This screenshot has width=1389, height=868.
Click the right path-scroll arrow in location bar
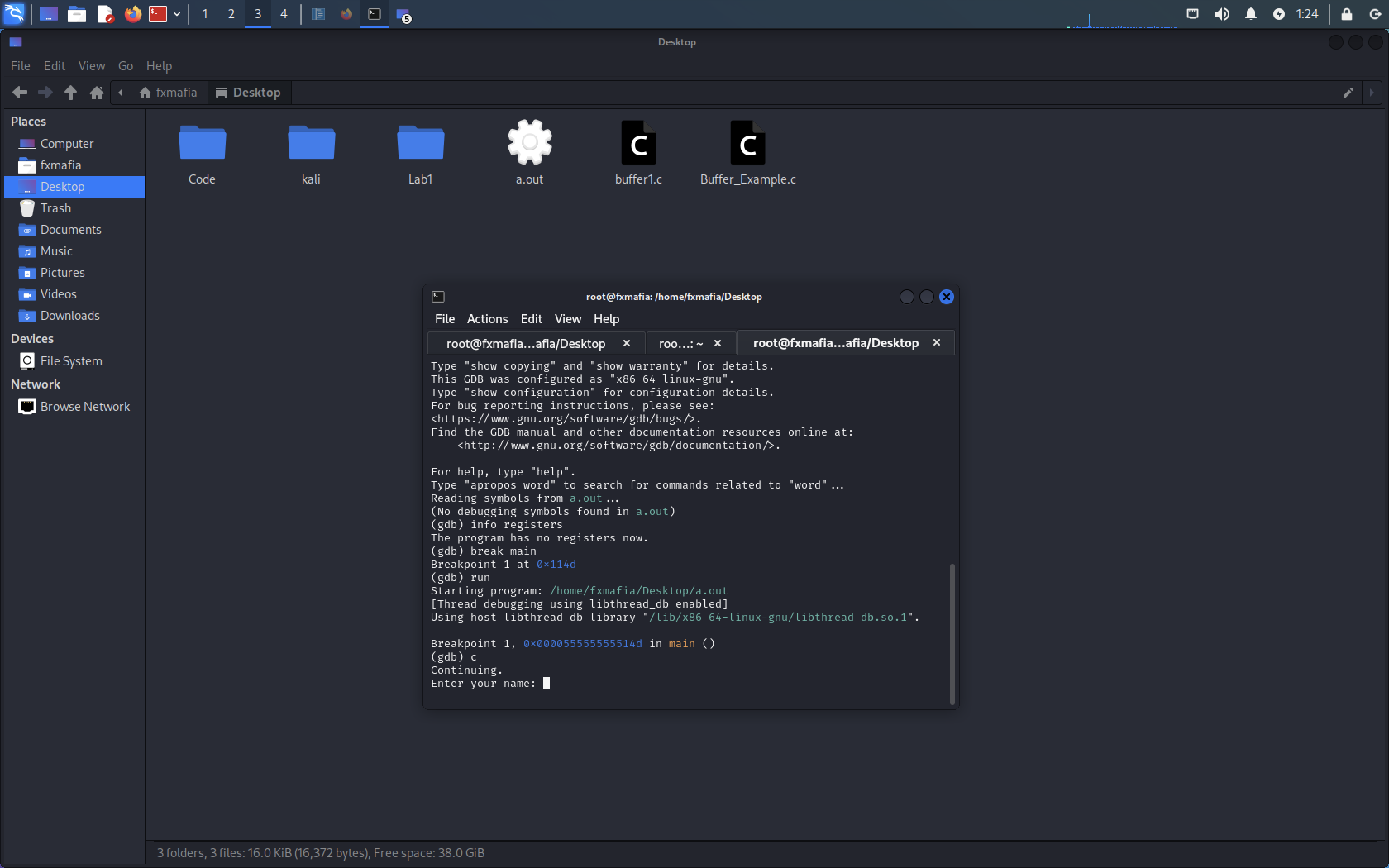click(1372, 93)
